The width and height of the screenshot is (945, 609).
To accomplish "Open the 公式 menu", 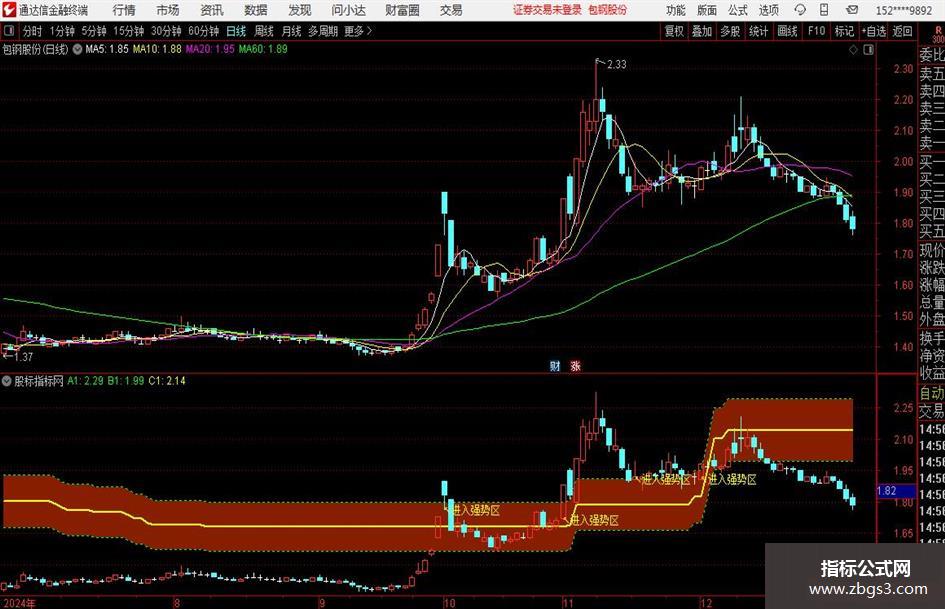I will 738,10.
